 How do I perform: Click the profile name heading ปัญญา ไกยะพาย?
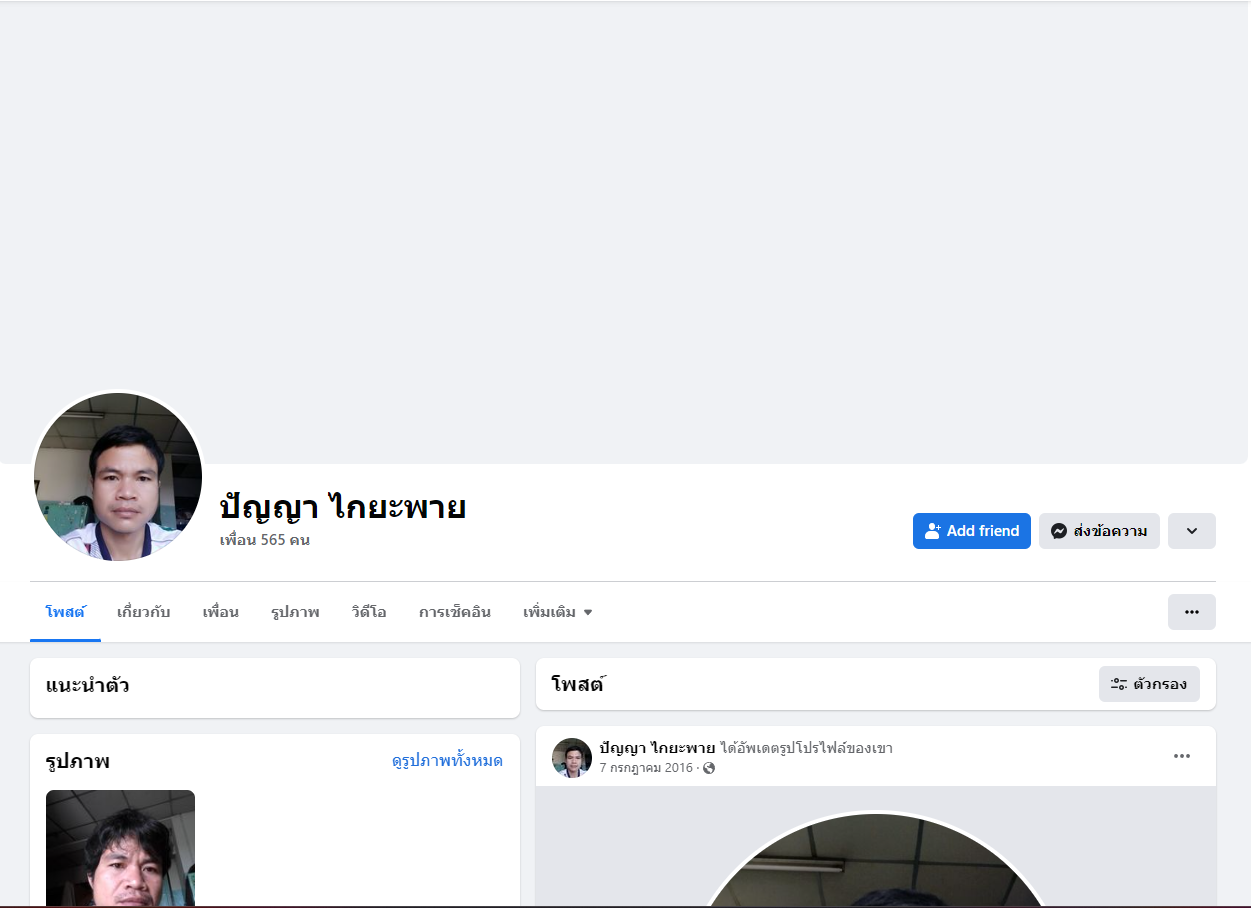pos(343,506)
